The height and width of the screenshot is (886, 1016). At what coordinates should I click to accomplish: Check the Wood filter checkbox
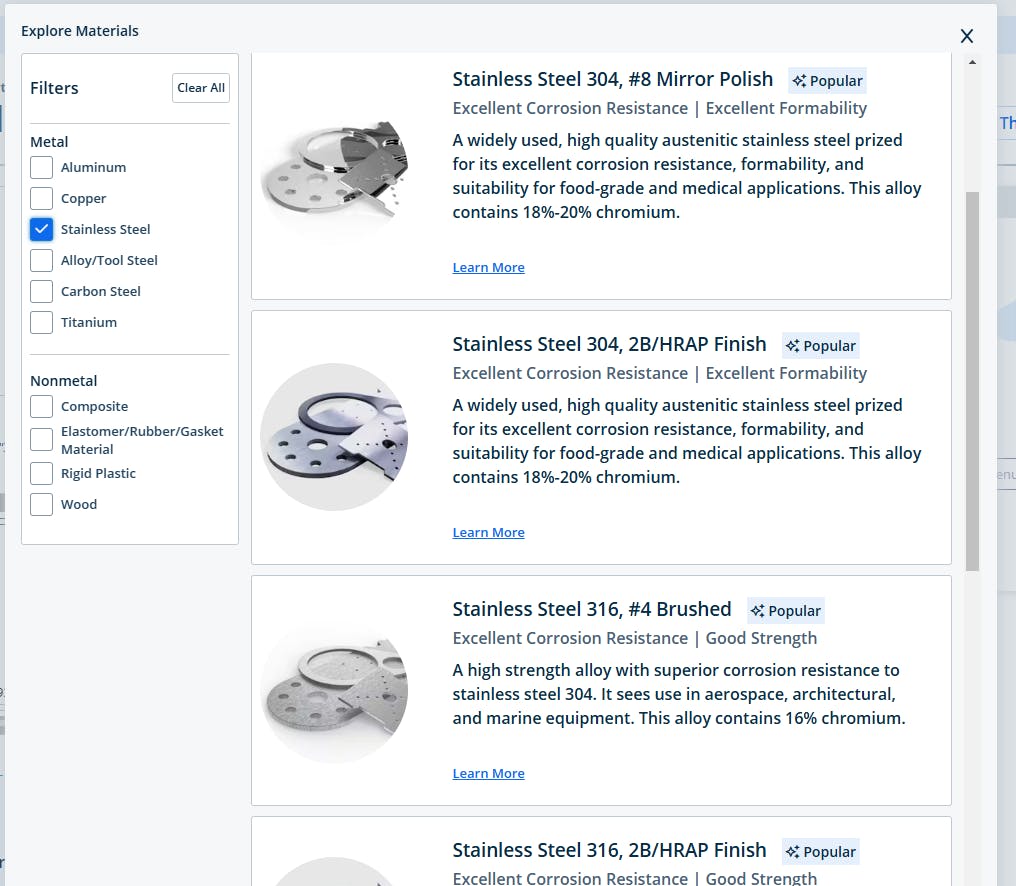click(x=41, y=504)
